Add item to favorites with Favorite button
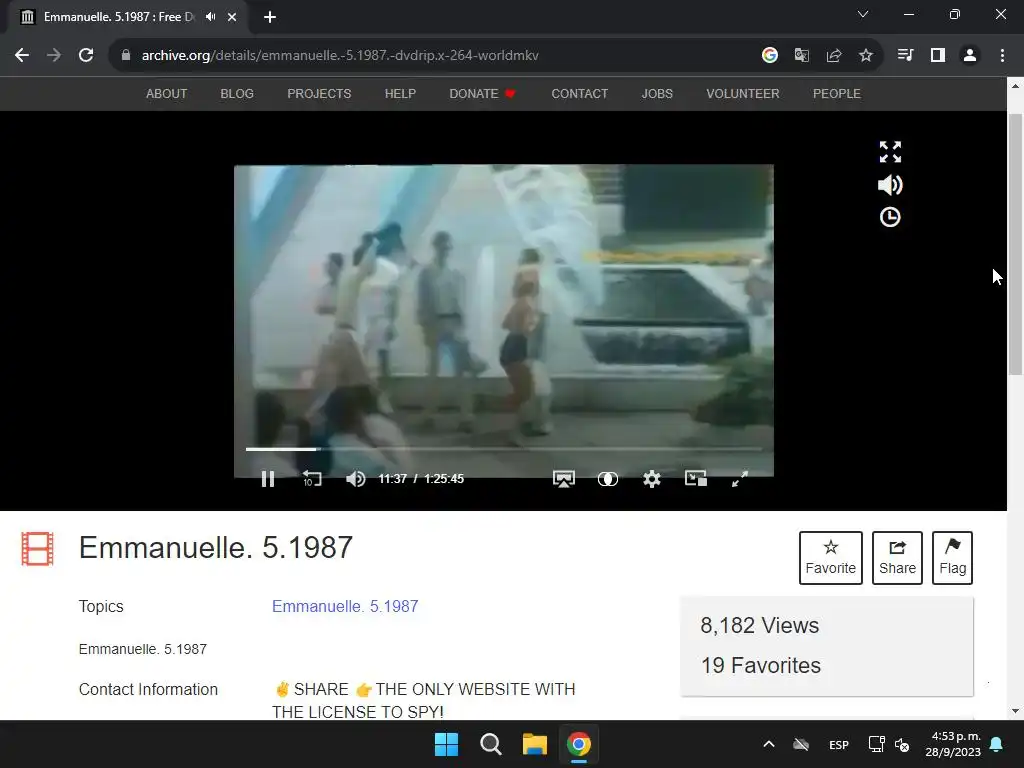 tap(831, 558)
